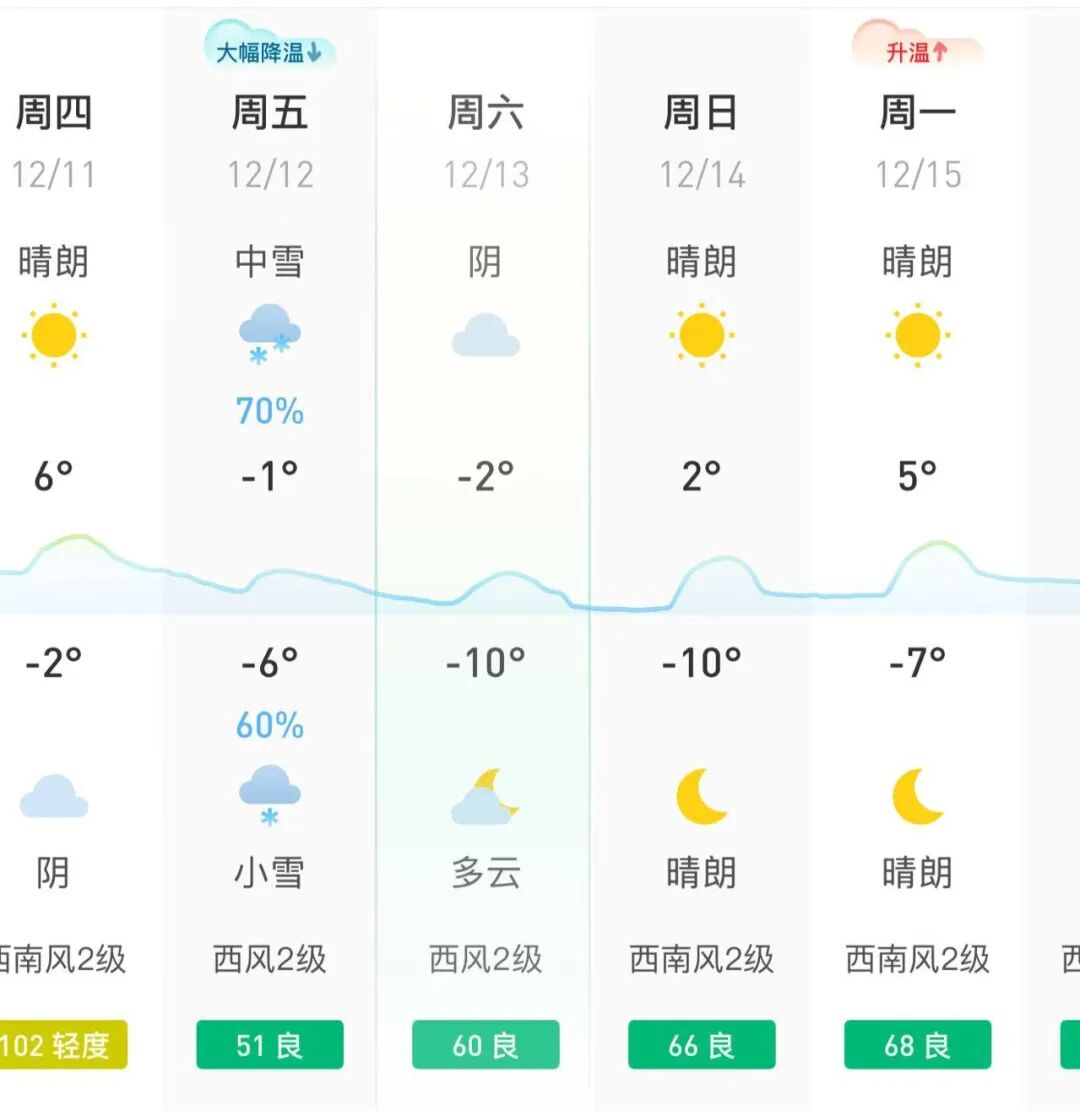Screen dimensions: 1080x1111
Task: Click Friday's daytime moderate snow icon
Action: 269,333
